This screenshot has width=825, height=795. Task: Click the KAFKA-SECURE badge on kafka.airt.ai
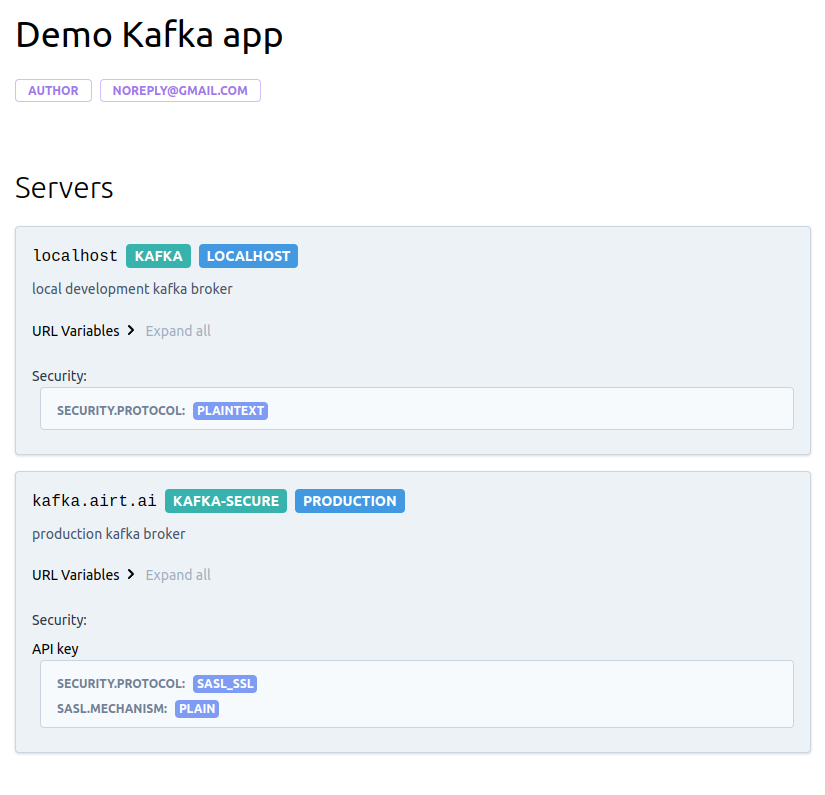point(225,500)
